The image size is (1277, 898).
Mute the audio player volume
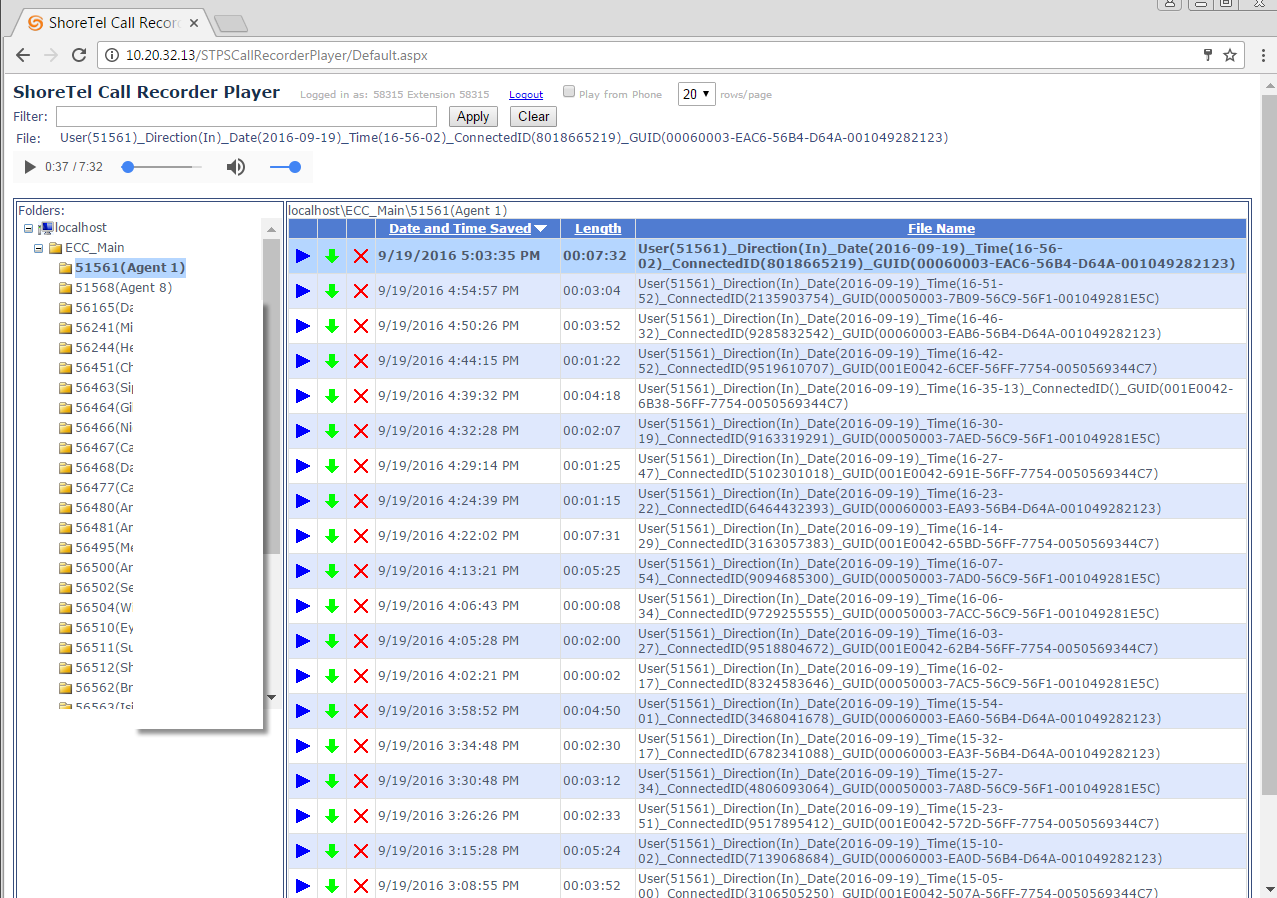236,167
